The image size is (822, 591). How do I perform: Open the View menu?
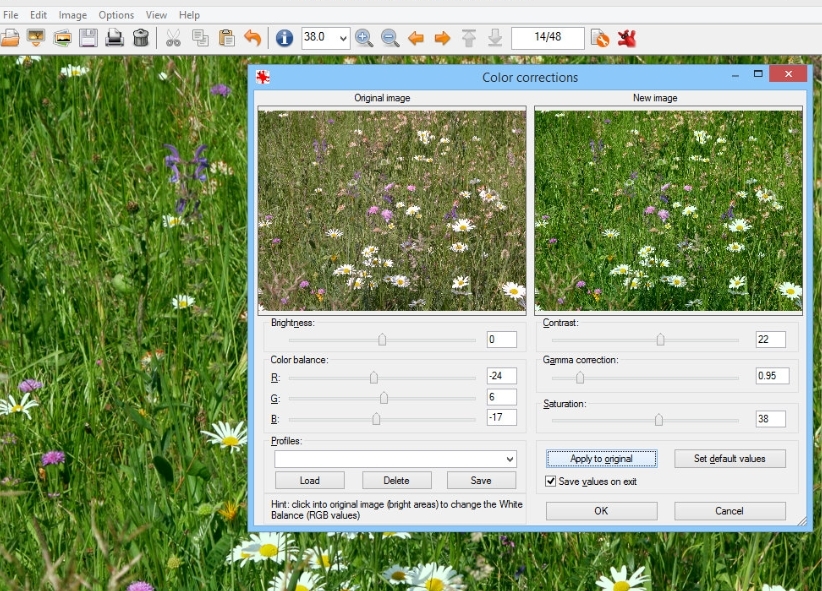point(156,15)
